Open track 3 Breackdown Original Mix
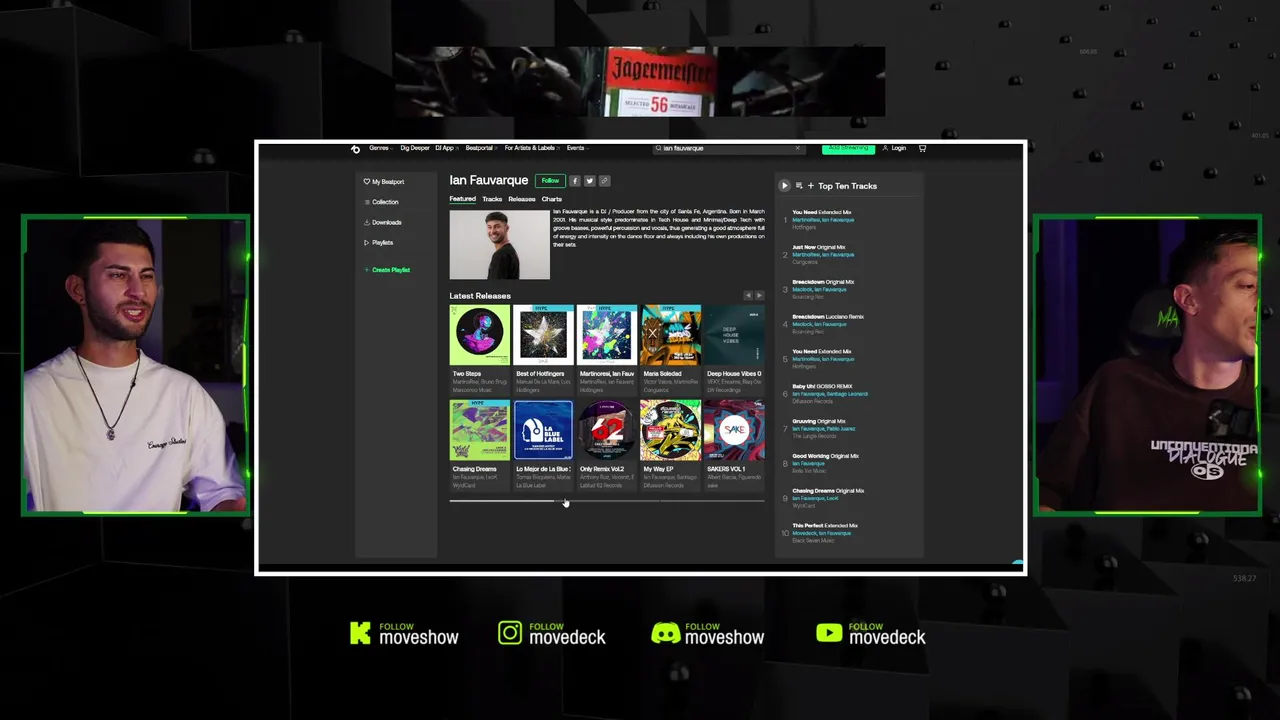The image size is (1280, 720). pyautogui.click(x=823, y=282)
